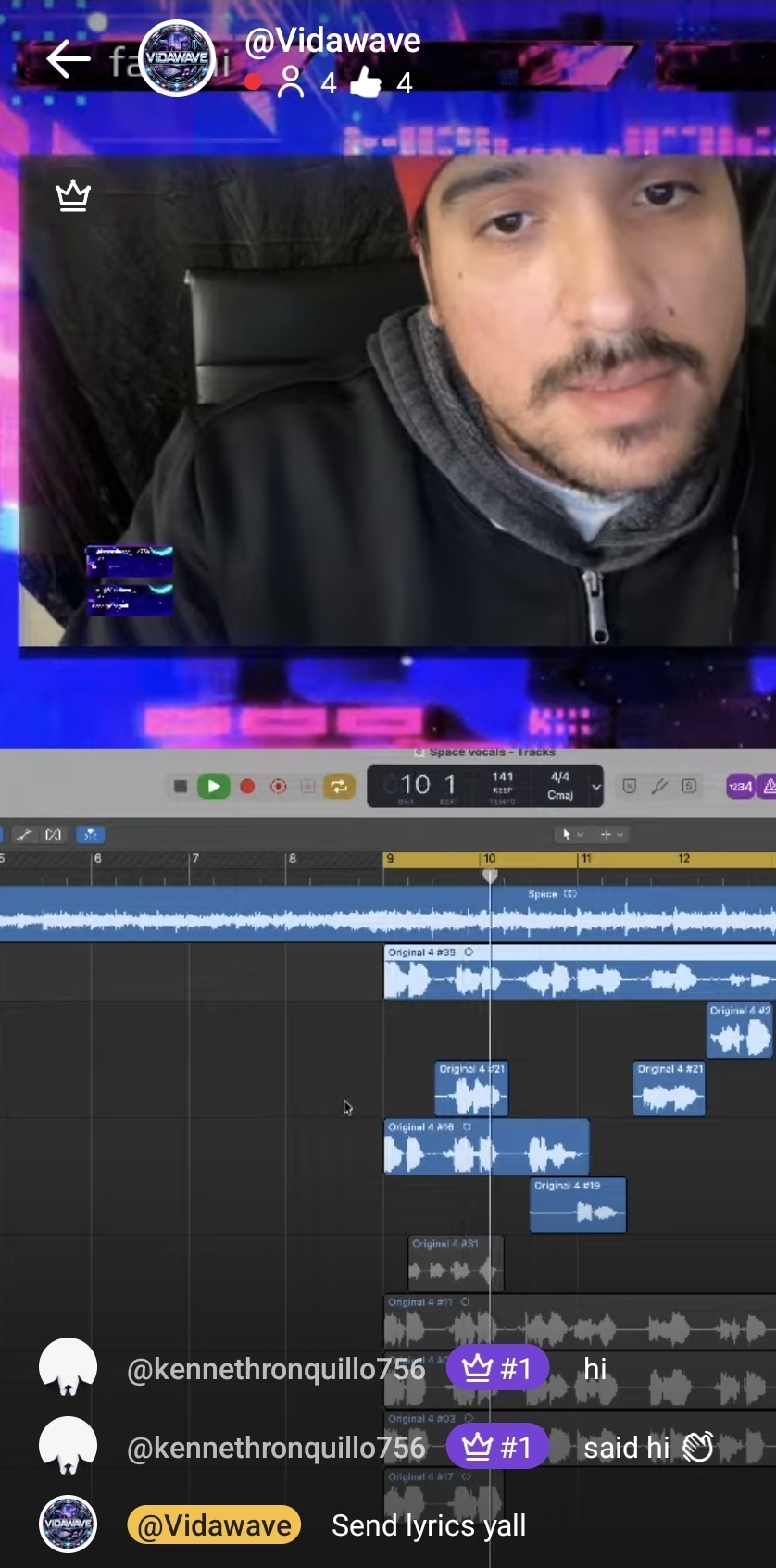Open the secondary plus tool dropdown
This screenshot has height=1568, width=776.
click(x=611, y=835)
